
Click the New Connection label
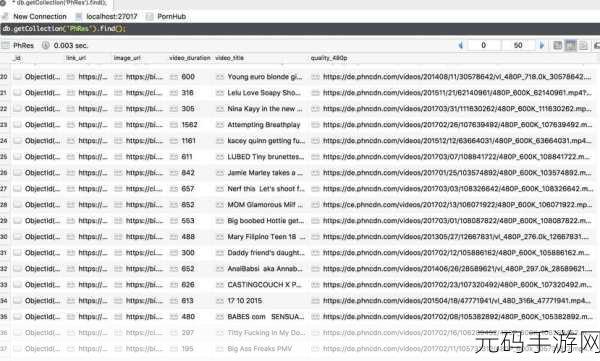(40, 16)
